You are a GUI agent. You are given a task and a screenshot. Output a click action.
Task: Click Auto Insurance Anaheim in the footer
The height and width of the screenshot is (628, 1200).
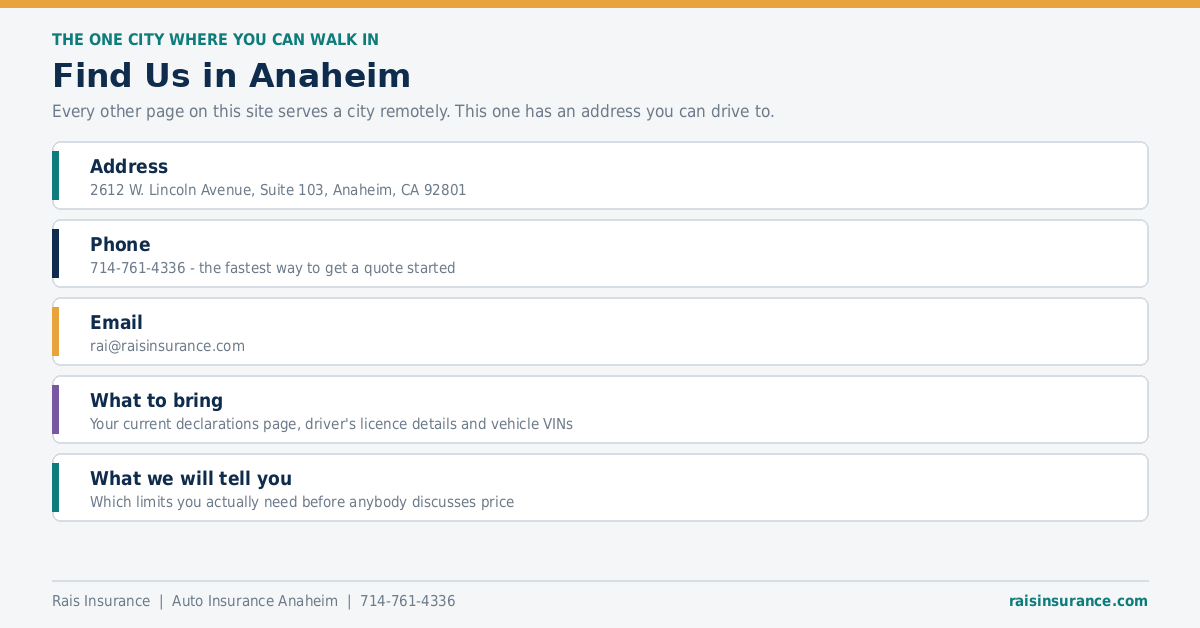255,601
